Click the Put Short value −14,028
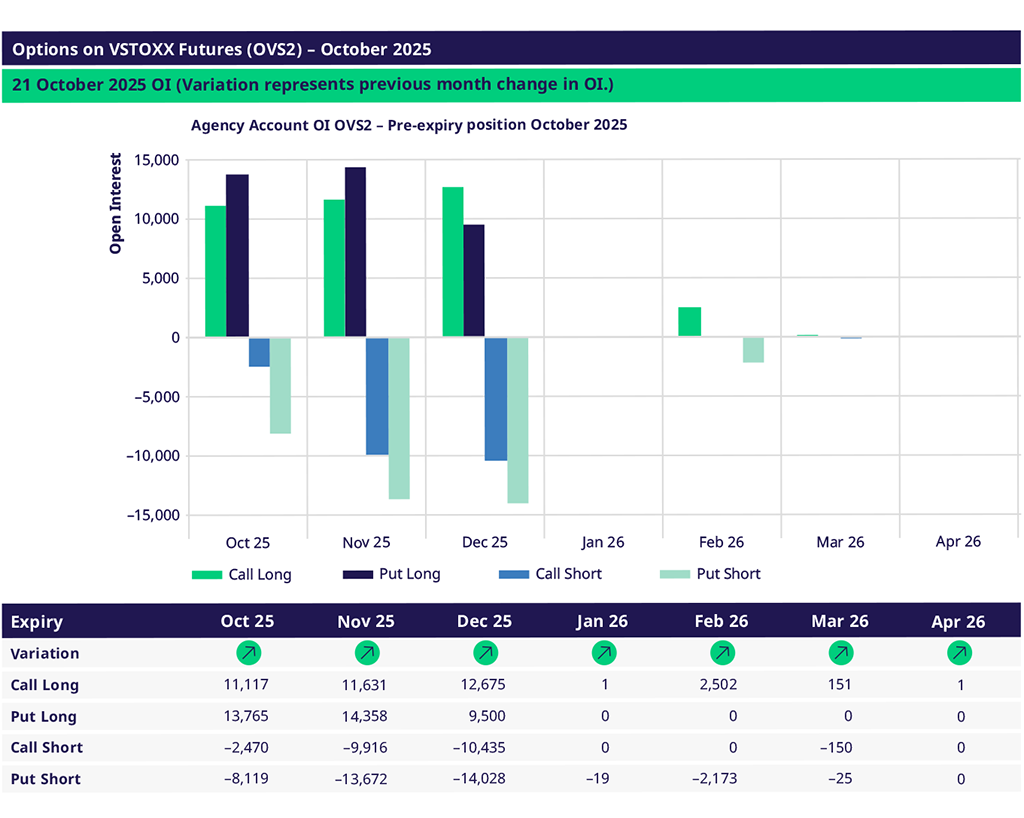1024x818 pixels. (x=485, y=779)
